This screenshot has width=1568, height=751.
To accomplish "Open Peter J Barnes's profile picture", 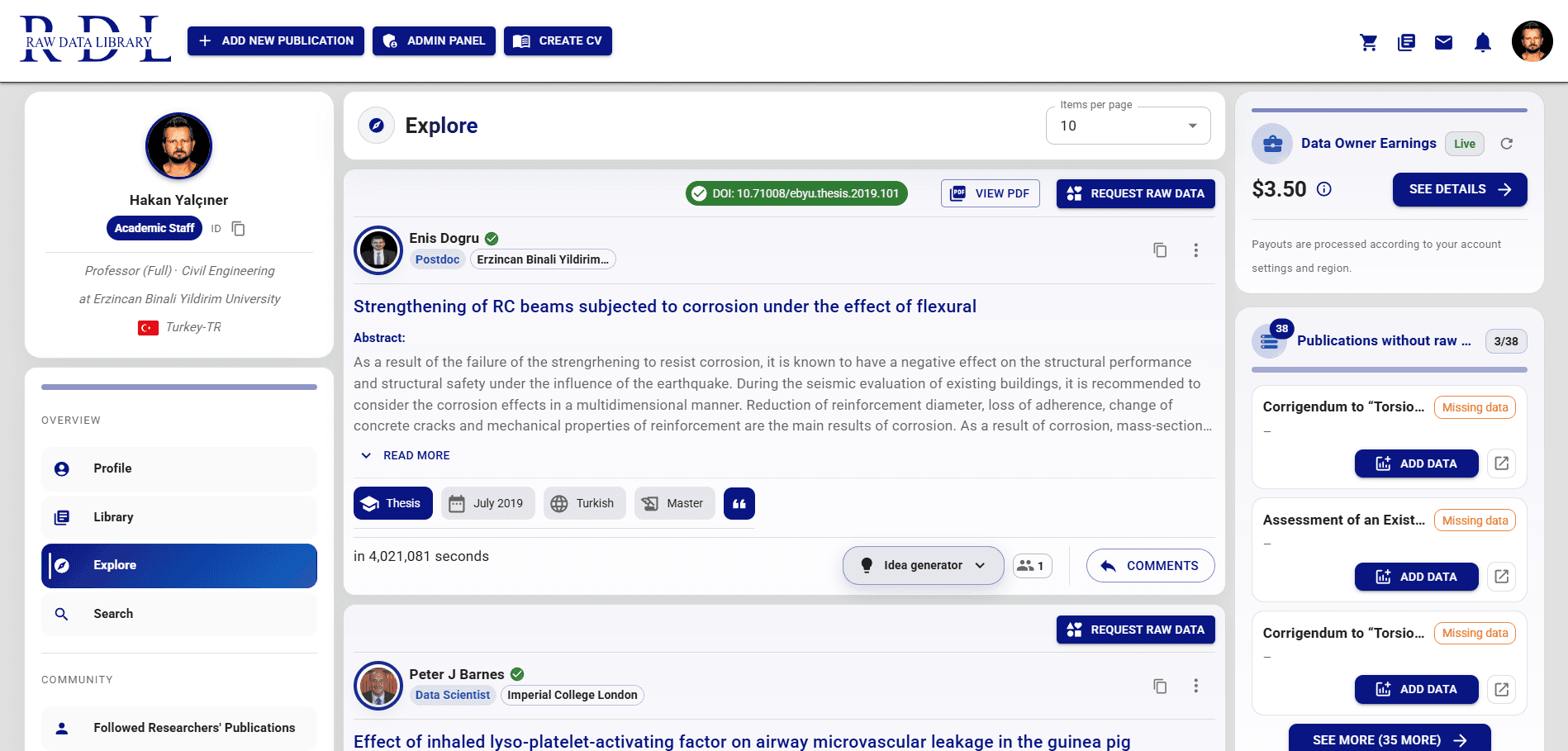I will tap(378, 686).
